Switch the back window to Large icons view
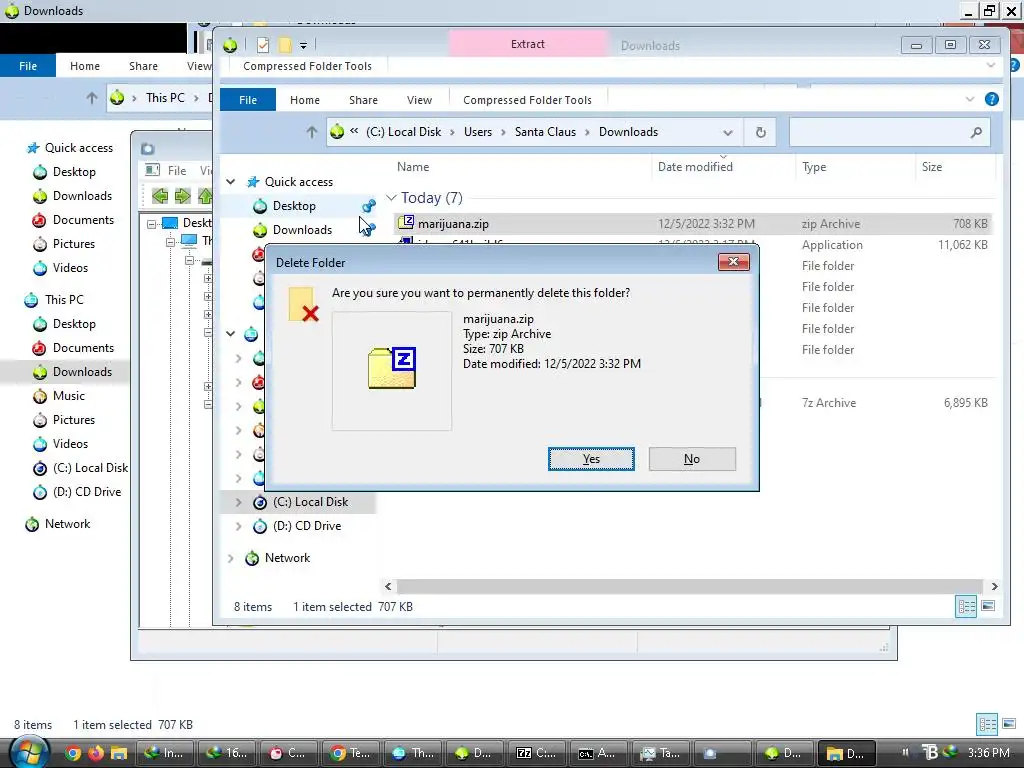This screenshot has height=768, width=1024. click(x=1009, y=724)
